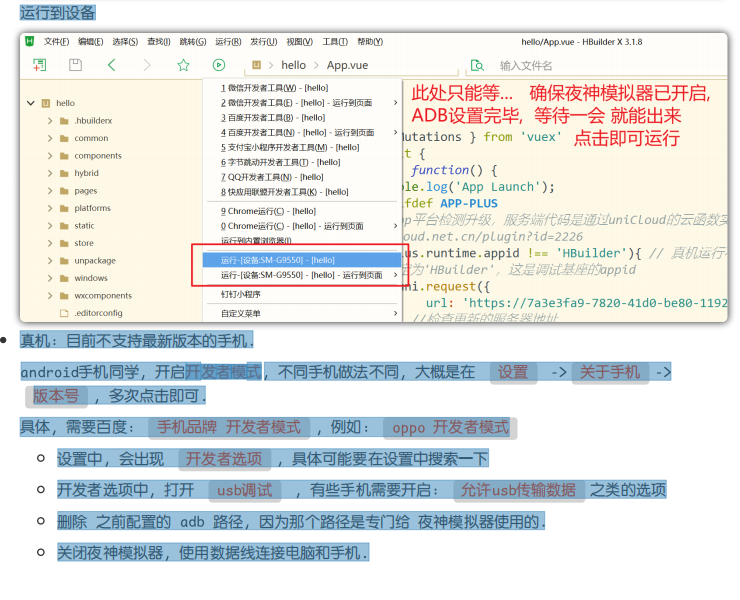Expand the components folder
This screenshot has width=740, height=600.
(x=50, y=156)
